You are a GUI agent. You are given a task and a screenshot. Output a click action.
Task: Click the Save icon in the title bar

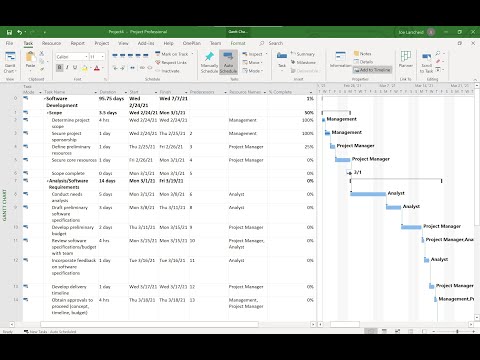(x=9, y=32)
